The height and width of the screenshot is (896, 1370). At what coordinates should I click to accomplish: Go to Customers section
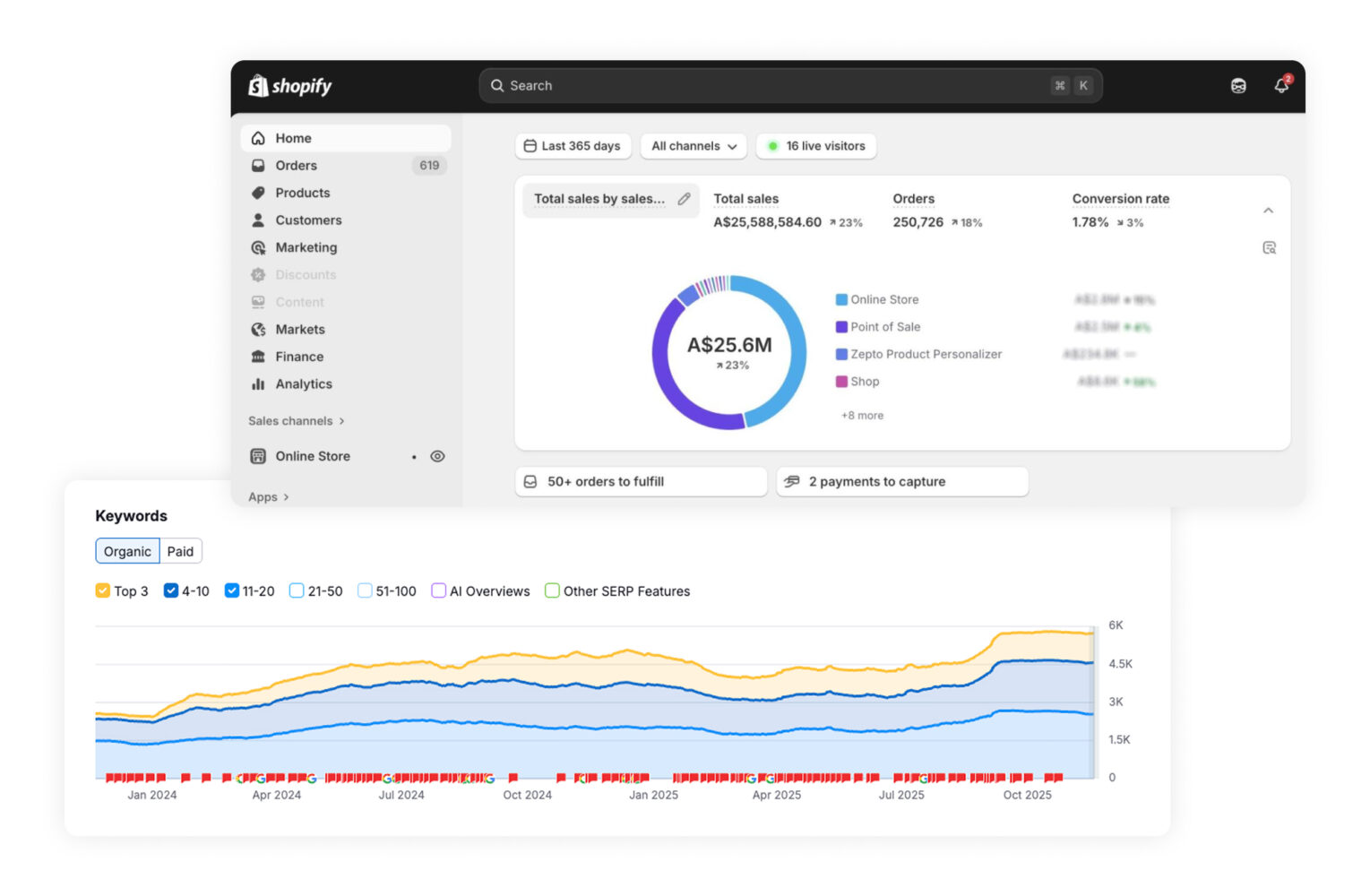click(x=308, y=220)
